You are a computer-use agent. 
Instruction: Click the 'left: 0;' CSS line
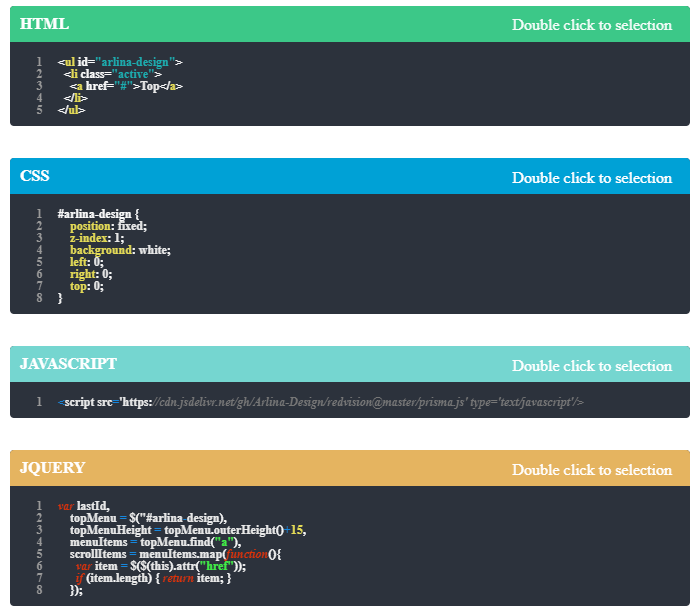pos(87,262)
